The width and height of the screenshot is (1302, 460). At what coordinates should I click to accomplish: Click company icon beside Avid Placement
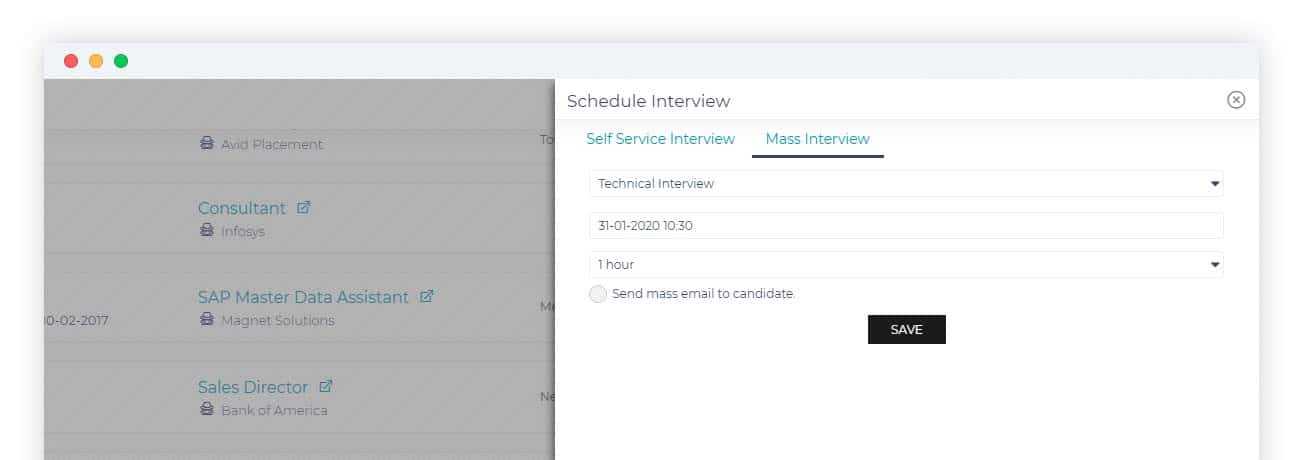[x=207, y=144]
